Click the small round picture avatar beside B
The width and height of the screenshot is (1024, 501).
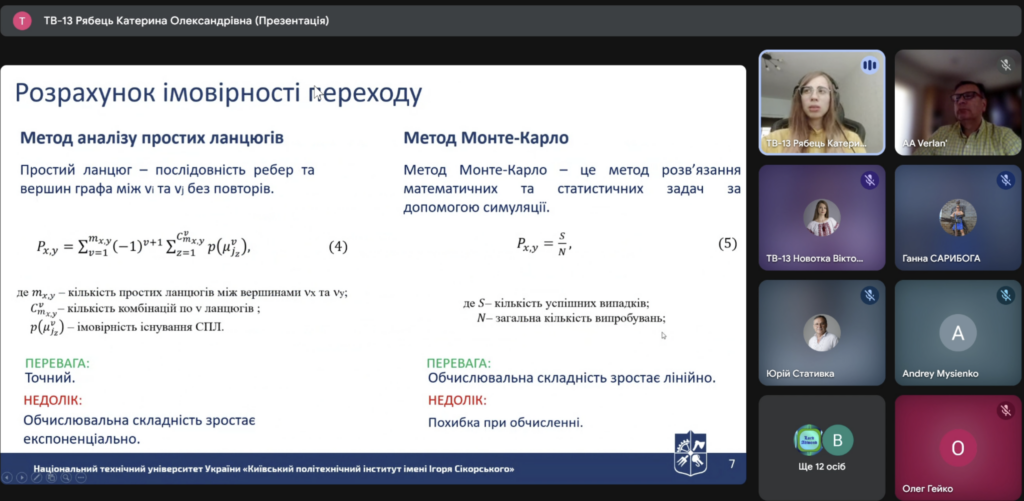click(808, 440)
